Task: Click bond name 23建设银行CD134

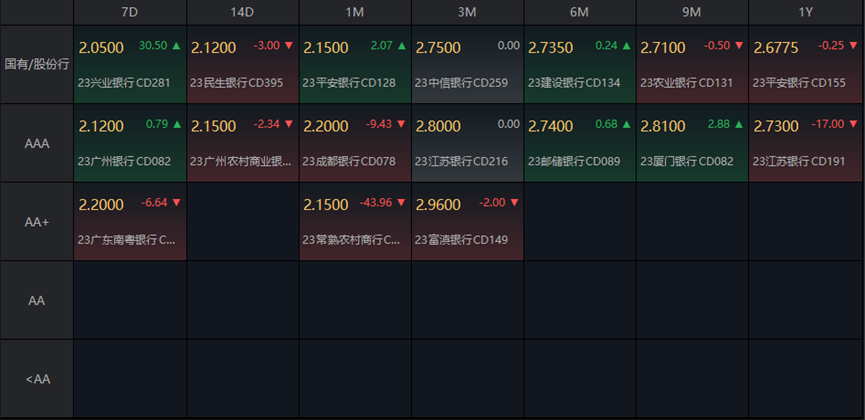Action: (x=574, y=83)
